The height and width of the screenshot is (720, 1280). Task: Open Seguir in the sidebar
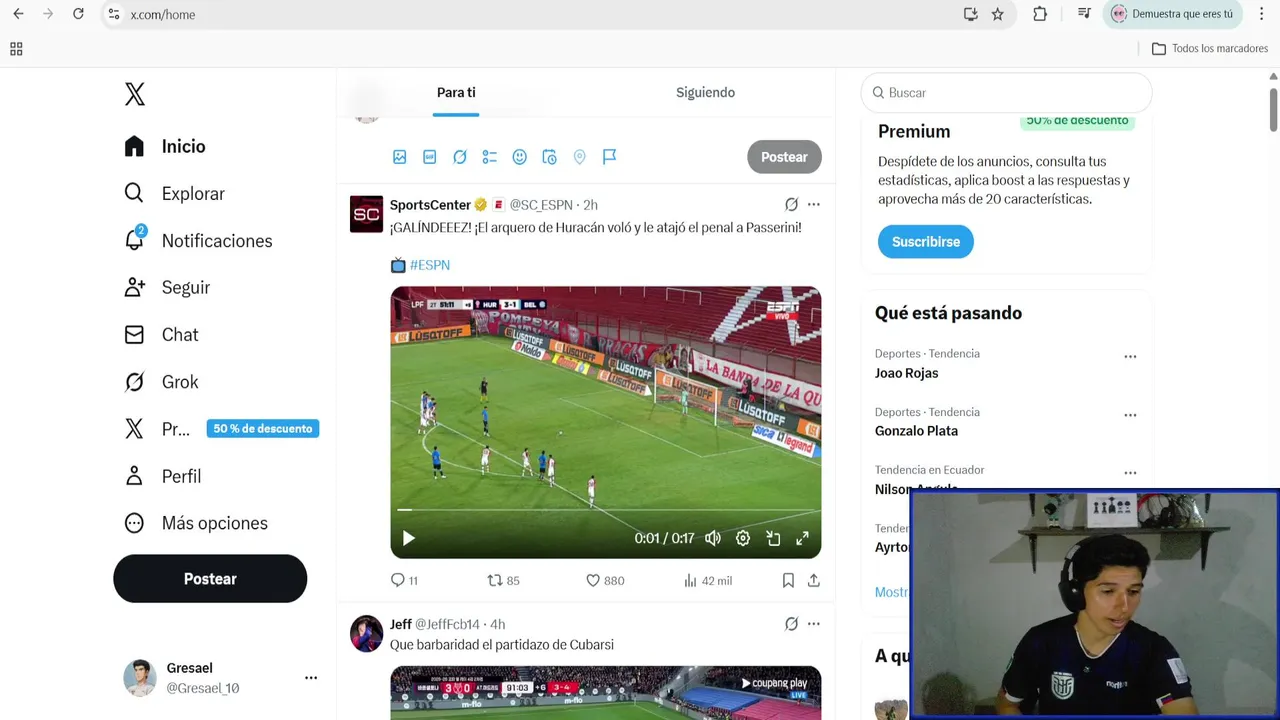(166, 287)
